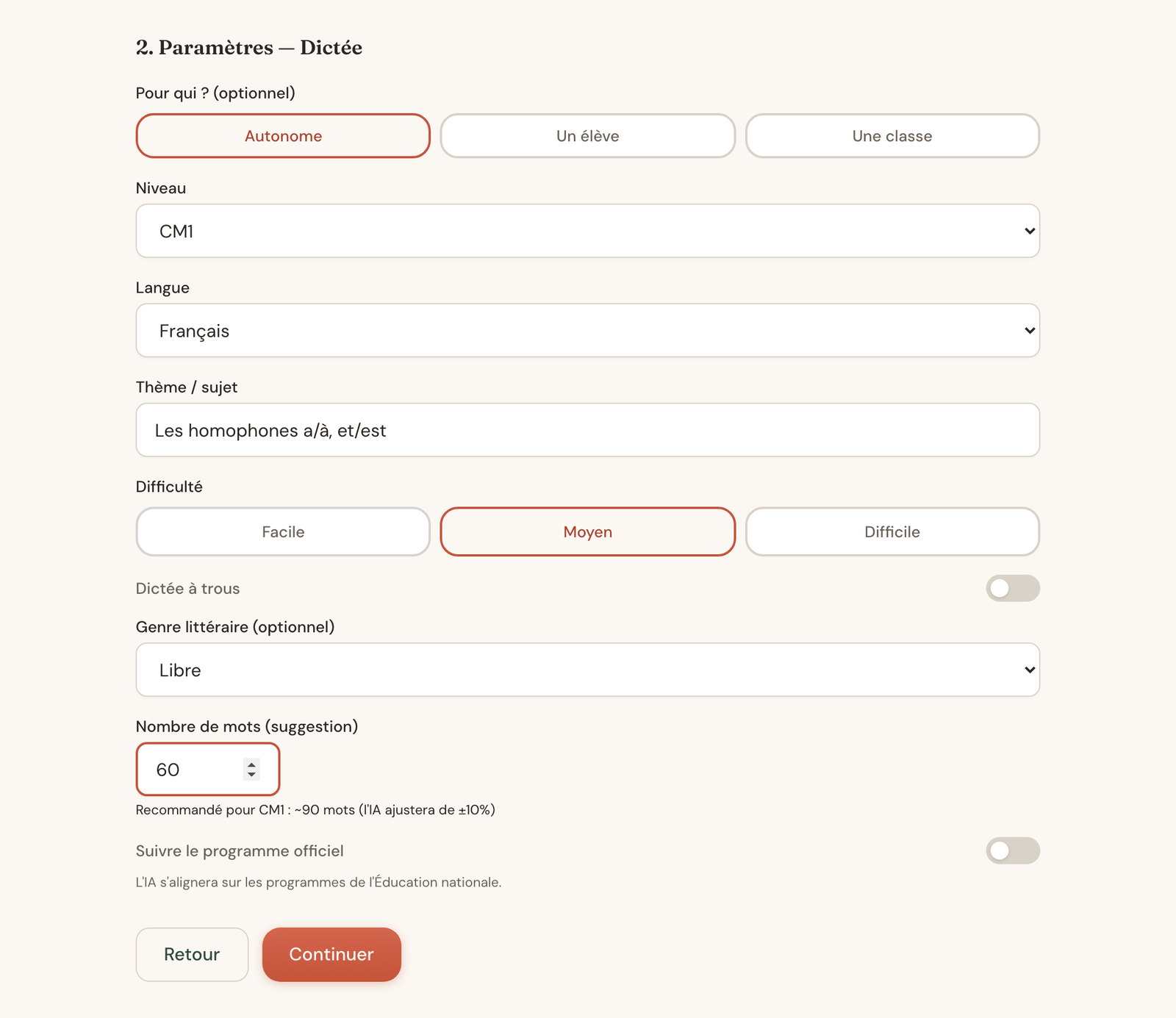Focus the Thème / sujet text field
The height and width of the screenshot is (1018, 1176).
587,430
